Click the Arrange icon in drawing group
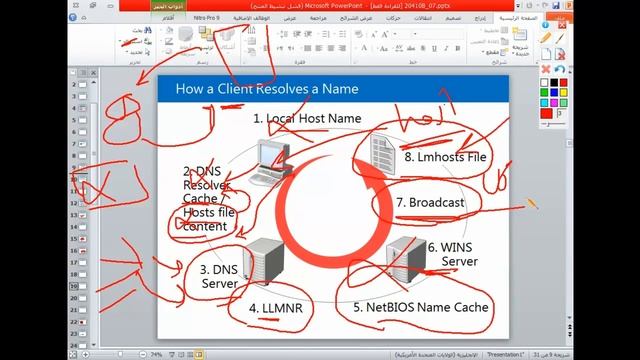Screen dimensions: 640x360 point(206,33)
